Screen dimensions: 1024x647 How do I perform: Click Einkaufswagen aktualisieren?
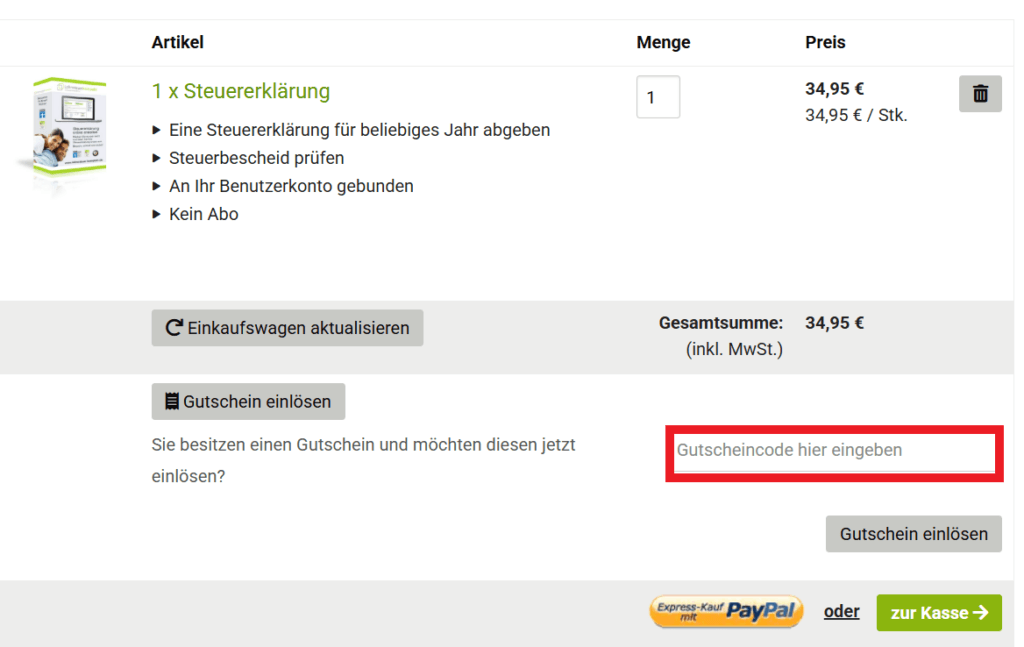coord(287,327)
